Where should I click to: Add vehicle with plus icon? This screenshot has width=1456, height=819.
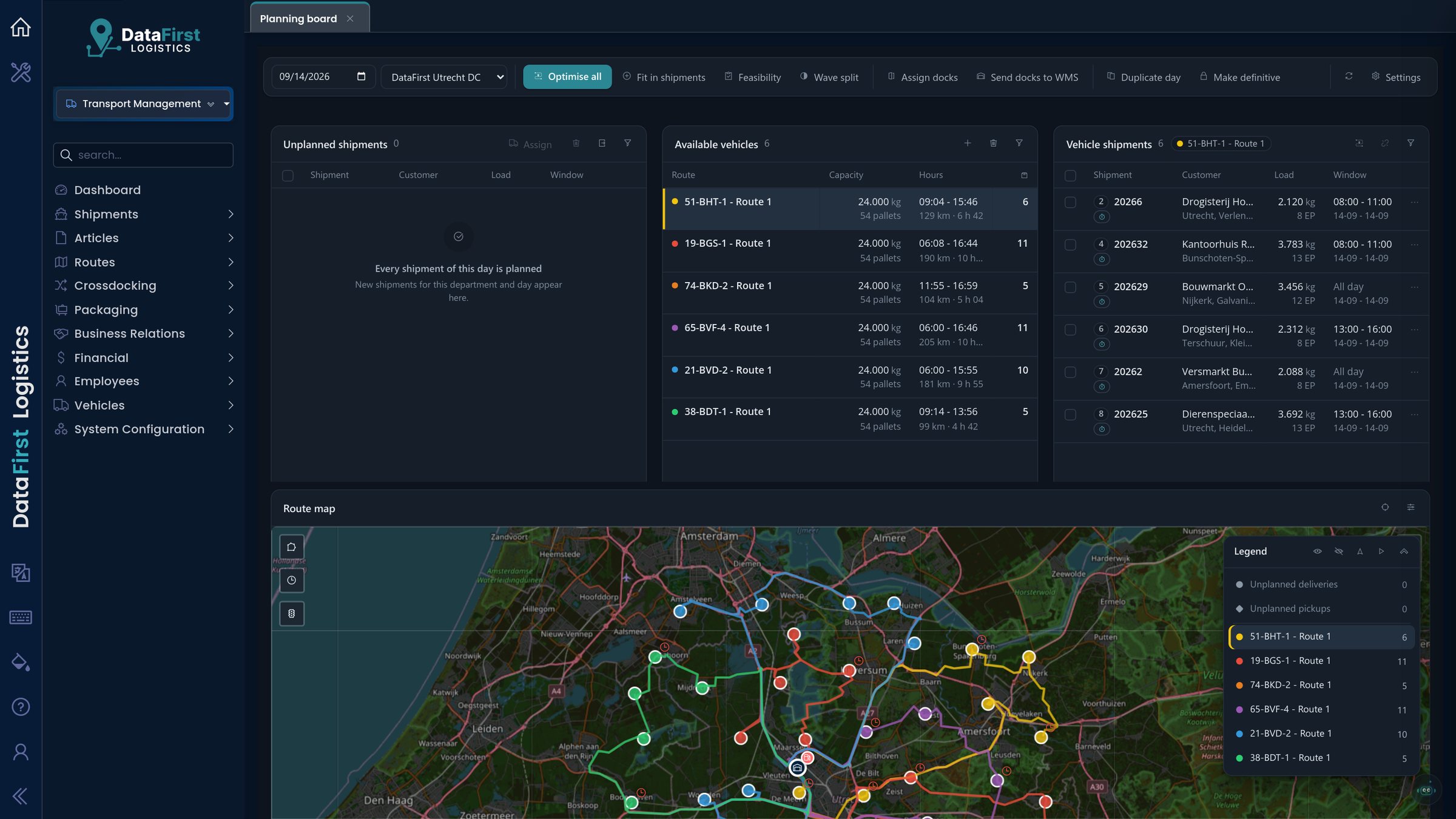click(968, 143)
